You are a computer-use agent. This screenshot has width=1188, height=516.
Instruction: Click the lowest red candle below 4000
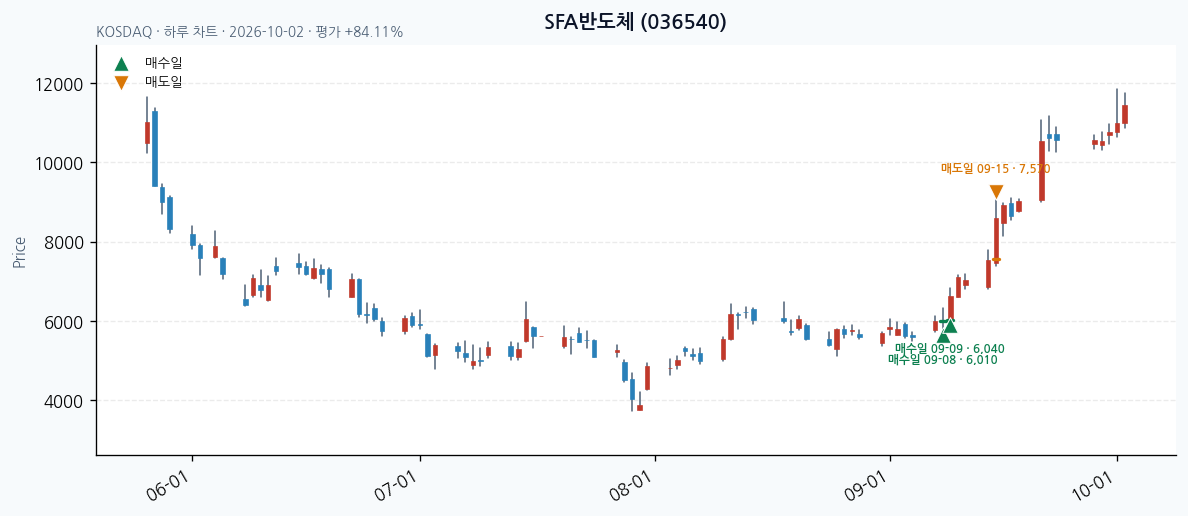pyautogui.click(x=639, y=408)
